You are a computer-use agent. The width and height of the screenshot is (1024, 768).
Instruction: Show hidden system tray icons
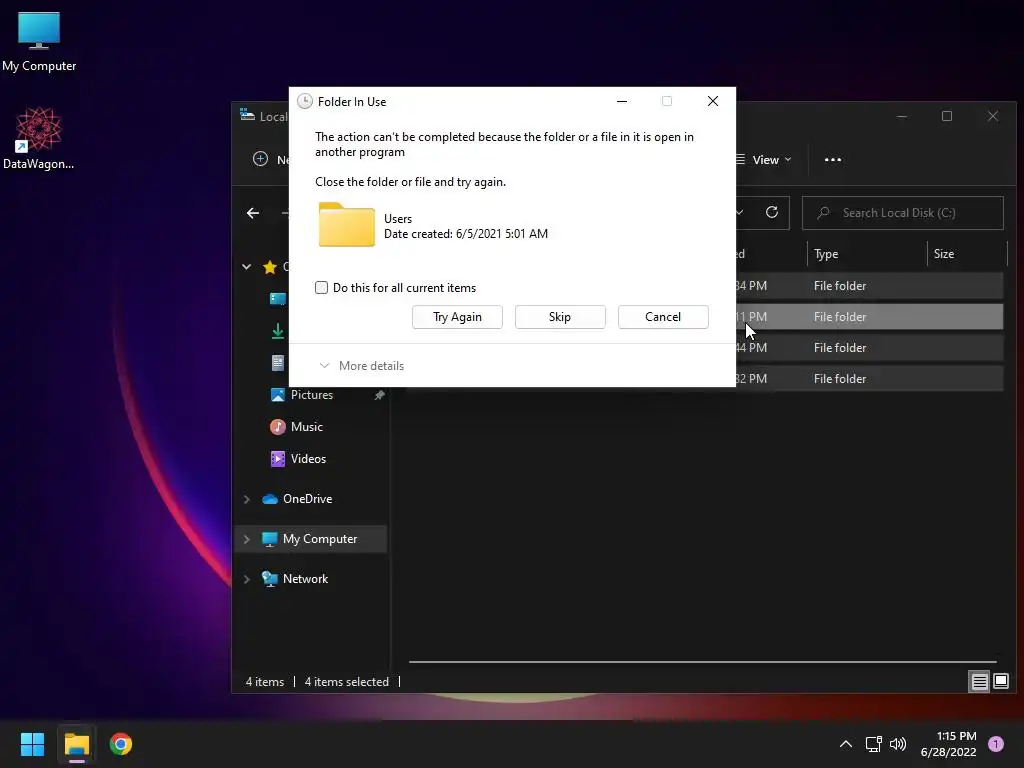click(846, 744)
